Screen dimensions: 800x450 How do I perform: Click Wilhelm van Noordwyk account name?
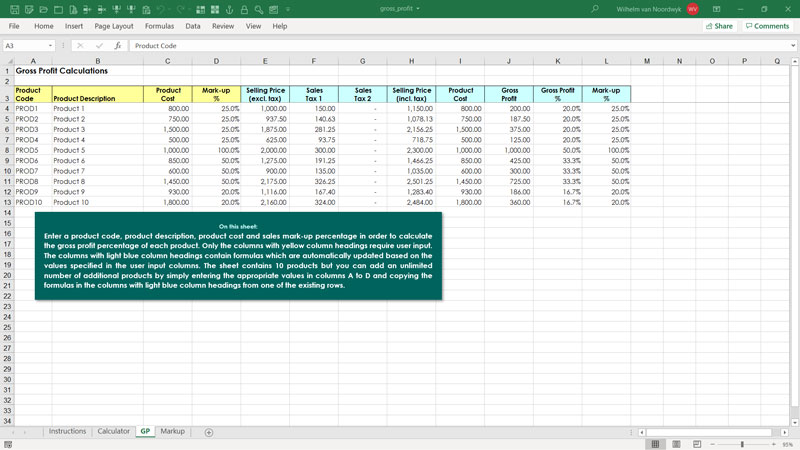648,9
